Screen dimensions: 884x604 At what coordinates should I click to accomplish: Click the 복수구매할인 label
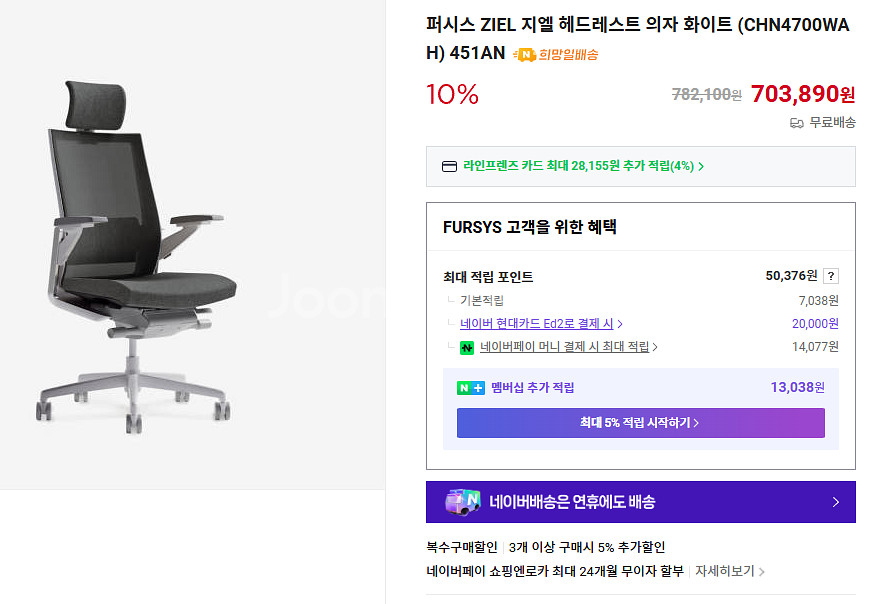[x=462, y=547]
